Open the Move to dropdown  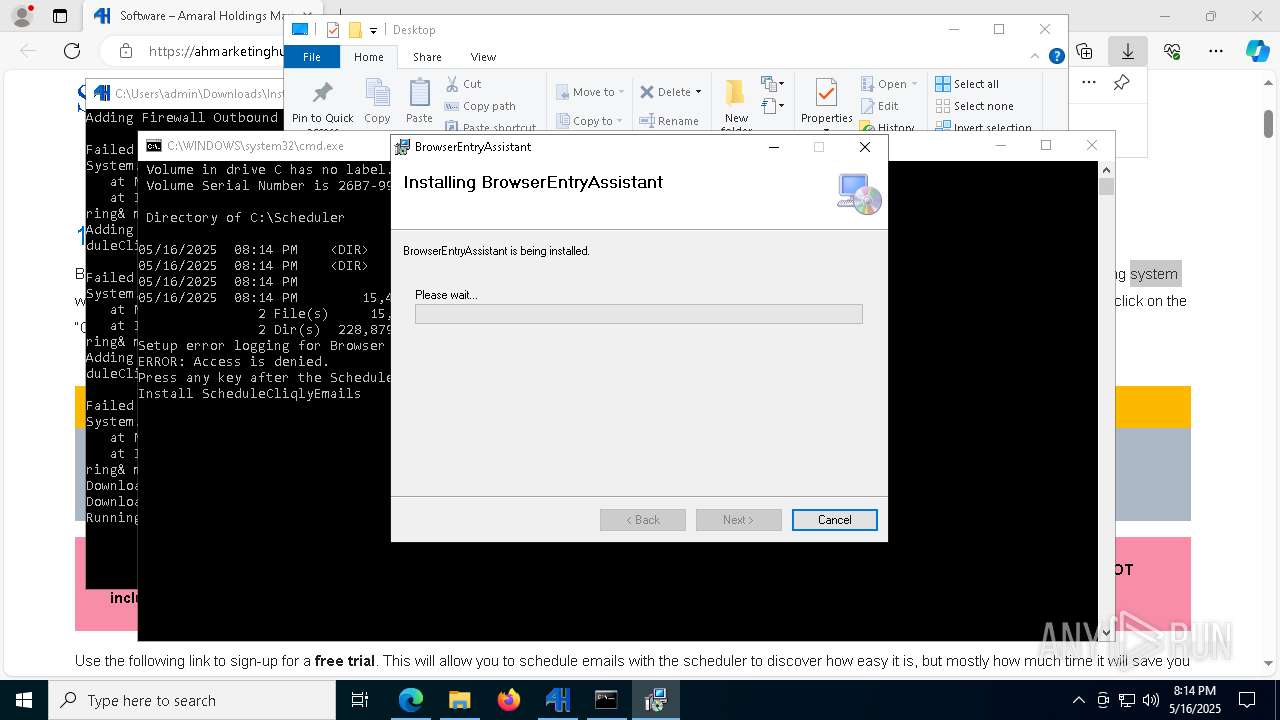point(590,92)
